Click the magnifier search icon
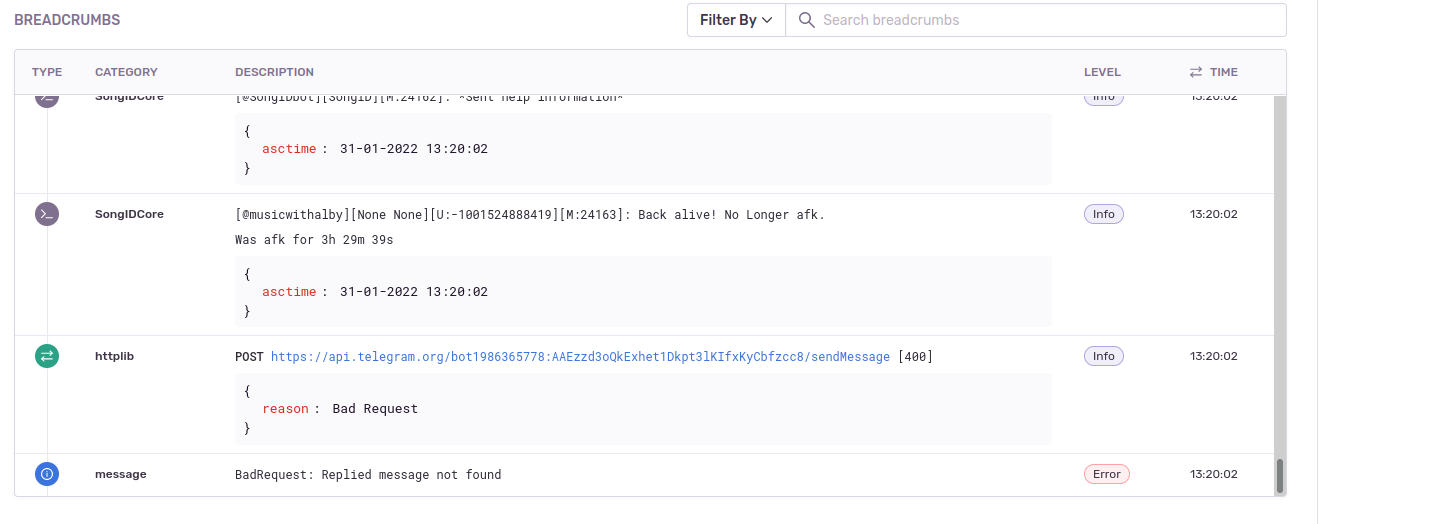Viewport: 1433px width, 524px height. (806, 20)
